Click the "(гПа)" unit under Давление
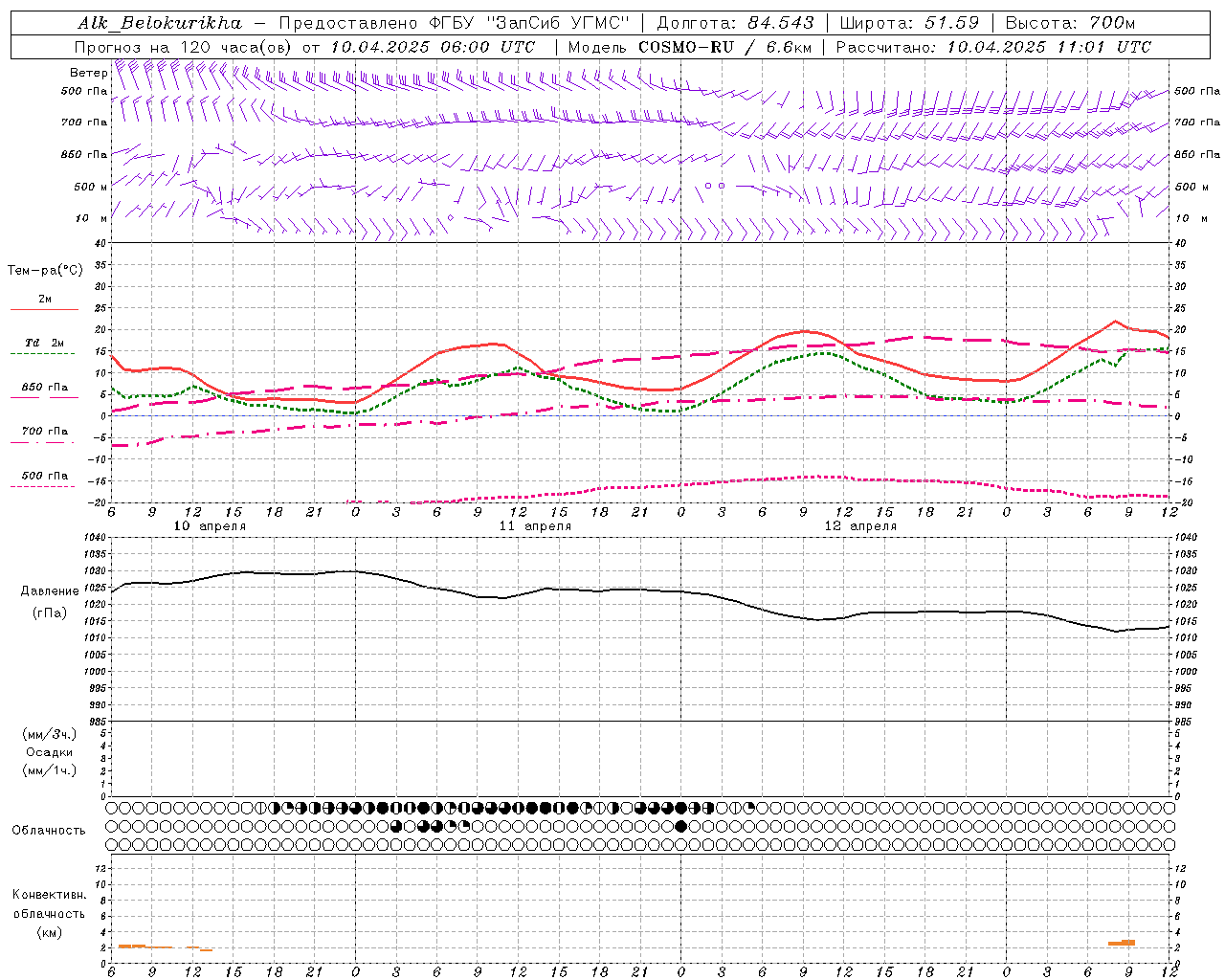1225x980 pixels. (x=50, y=613)
